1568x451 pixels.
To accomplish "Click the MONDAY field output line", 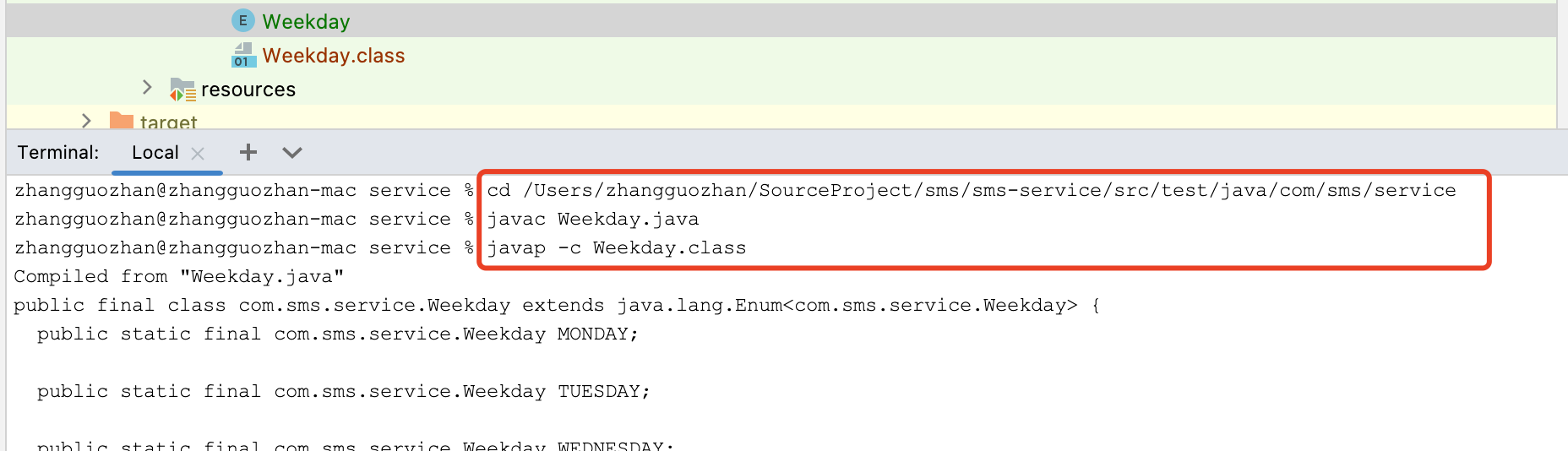I will coord(337,334).
